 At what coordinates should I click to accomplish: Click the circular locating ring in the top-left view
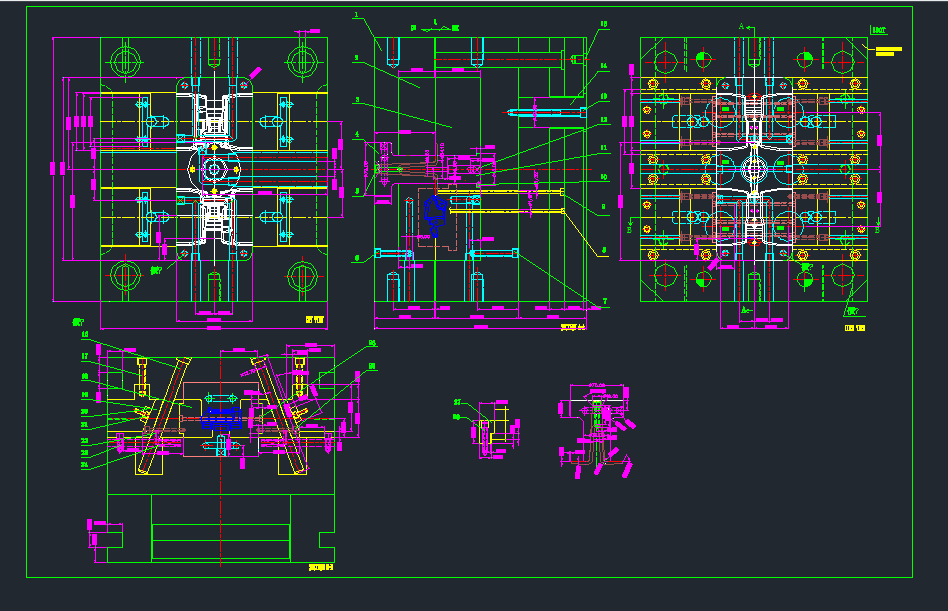212,167
